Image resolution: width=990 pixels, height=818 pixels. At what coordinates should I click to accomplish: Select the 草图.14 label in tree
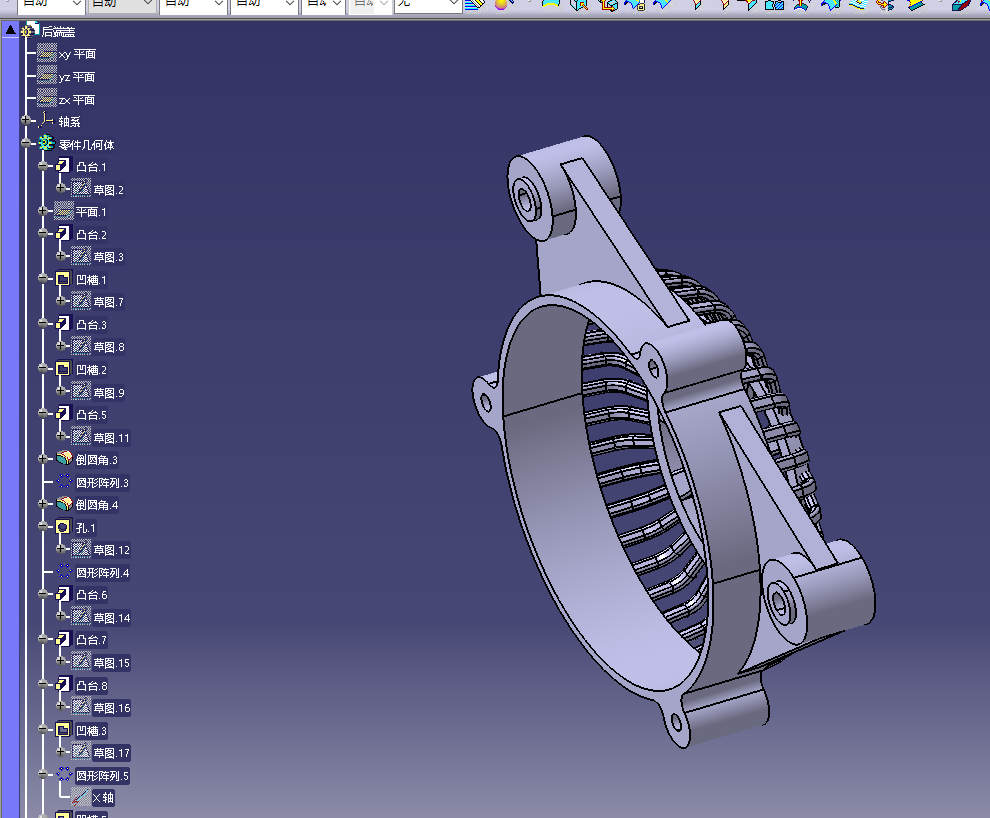112,618
